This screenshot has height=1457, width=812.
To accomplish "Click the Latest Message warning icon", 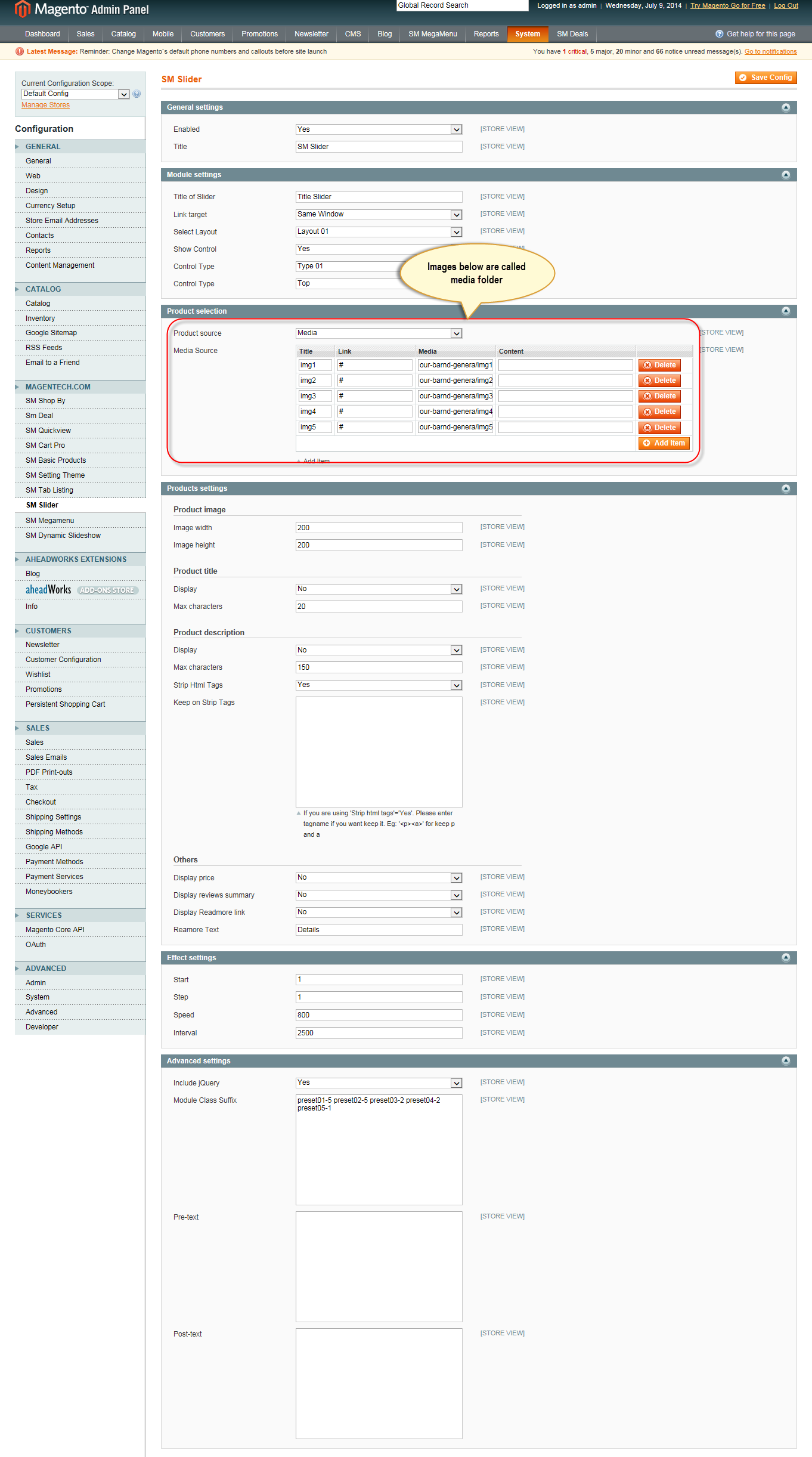I will (x=20, y=51).
